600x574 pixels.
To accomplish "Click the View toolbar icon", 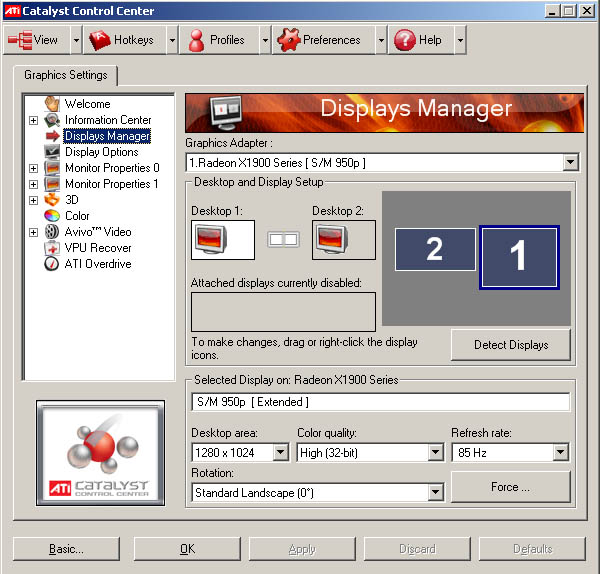I will pos(20,40).
